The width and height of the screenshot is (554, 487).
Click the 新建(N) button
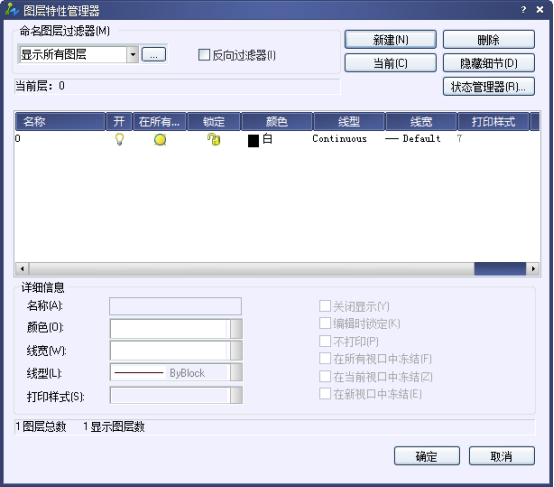click(390, 39)
